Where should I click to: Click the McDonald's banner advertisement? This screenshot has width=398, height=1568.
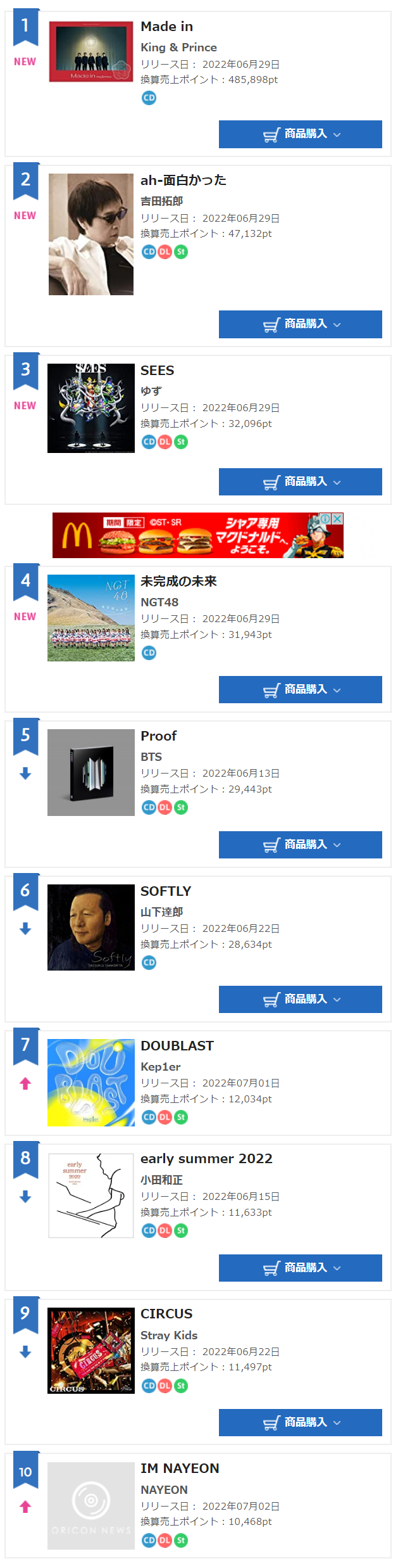pos(198,535)
